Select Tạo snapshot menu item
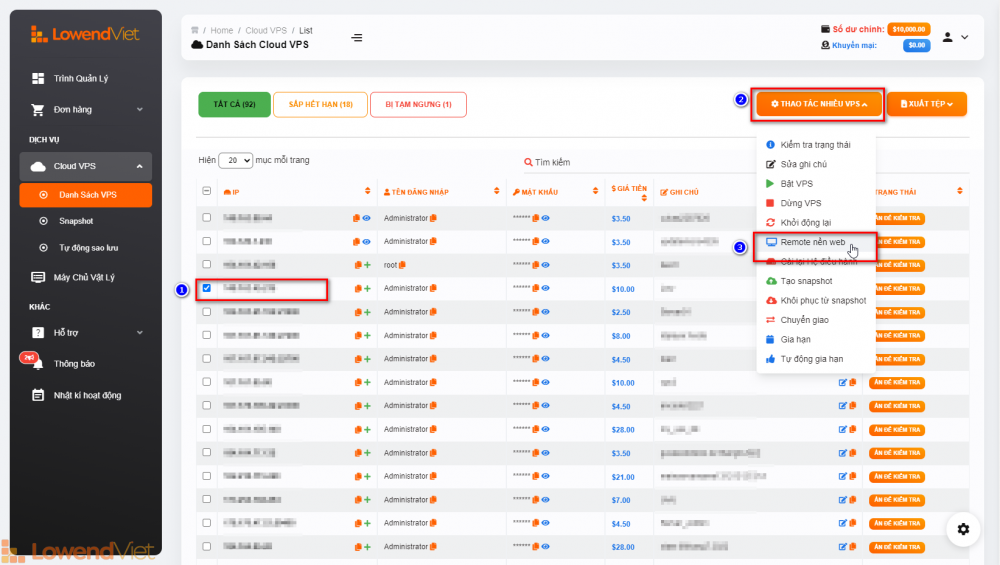Viewport: 1000px width, 565px height. (816, 281)
